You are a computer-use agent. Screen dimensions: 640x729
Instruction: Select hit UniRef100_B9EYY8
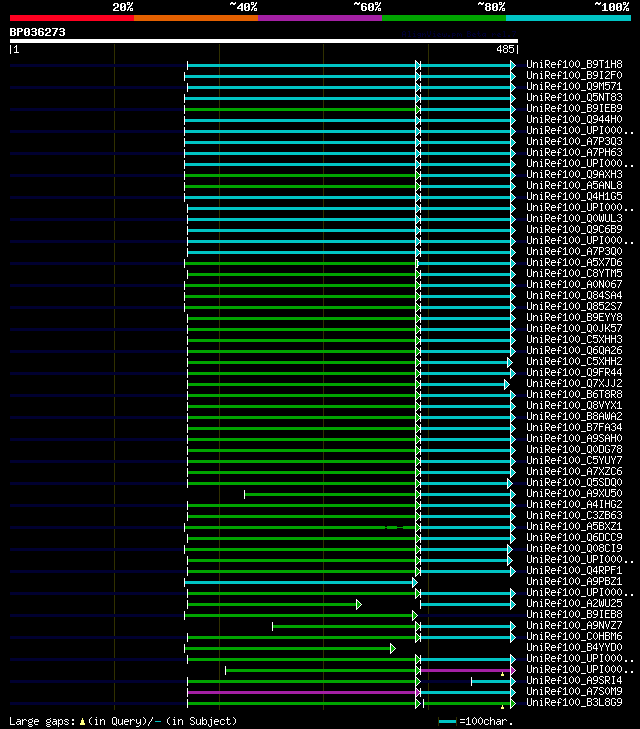click(574, 318)
